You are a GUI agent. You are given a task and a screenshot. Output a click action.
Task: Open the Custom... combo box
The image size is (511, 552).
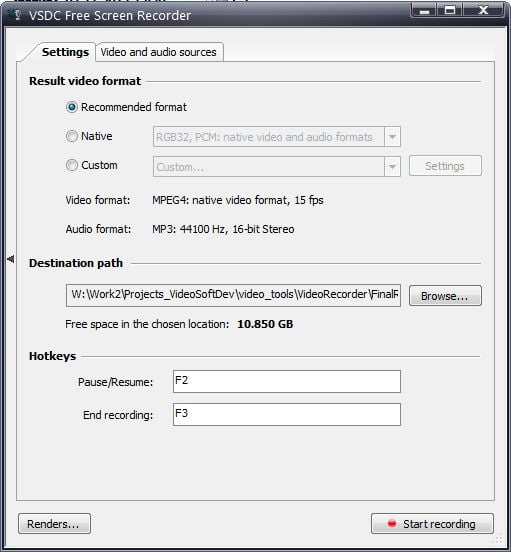pyautogui.click(x=277, y=167)
